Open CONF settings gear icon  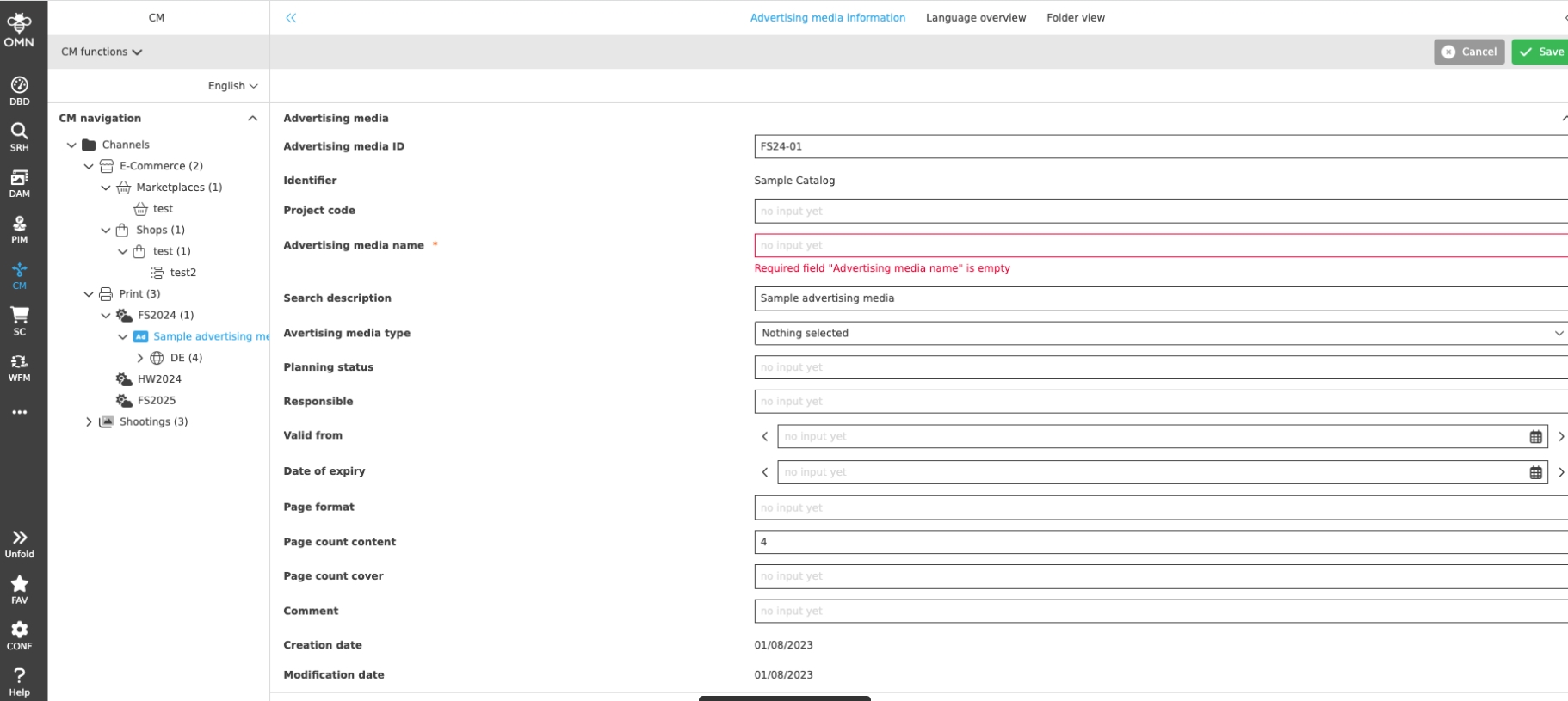(19, 635)
